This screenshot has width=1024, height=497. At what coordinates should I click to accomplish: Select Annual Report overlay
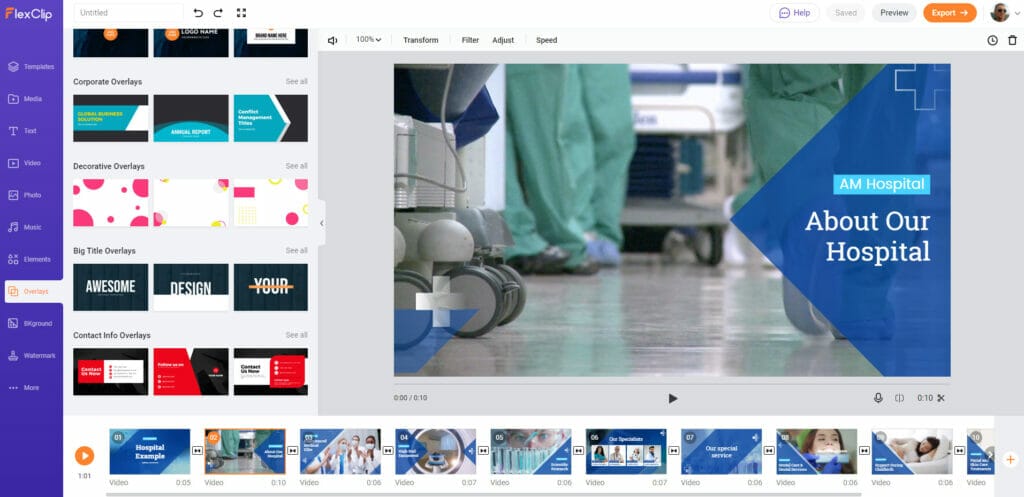click(191, 118)
